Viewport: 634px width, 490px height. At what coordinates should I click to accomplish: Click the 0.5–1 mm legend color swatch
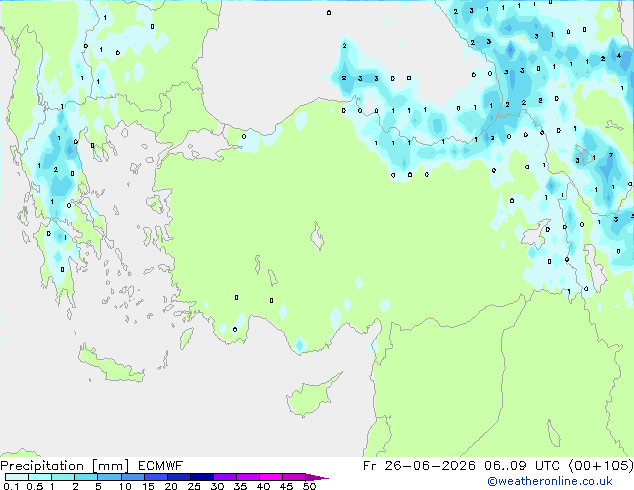[40, 477]
